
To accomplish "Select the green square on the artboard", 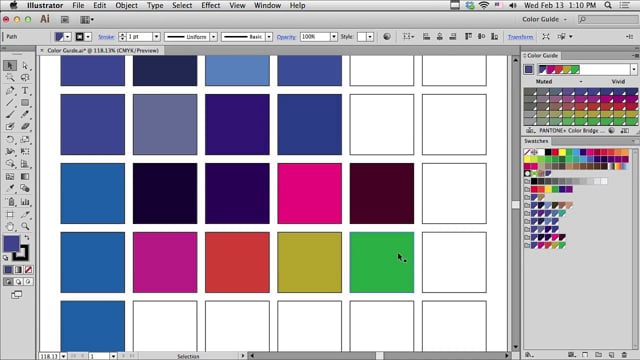I will pos(382,262).
